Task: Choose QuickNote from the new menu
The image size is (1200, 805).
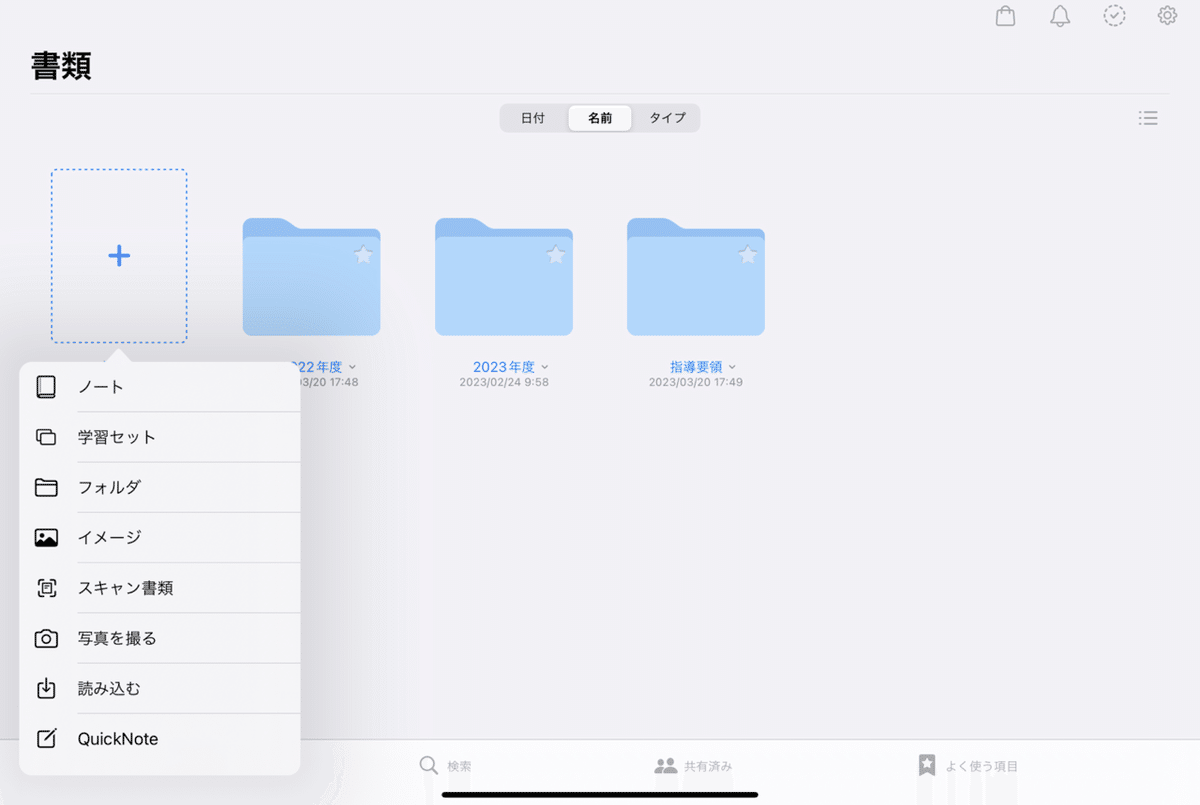Action: point(160,739)
